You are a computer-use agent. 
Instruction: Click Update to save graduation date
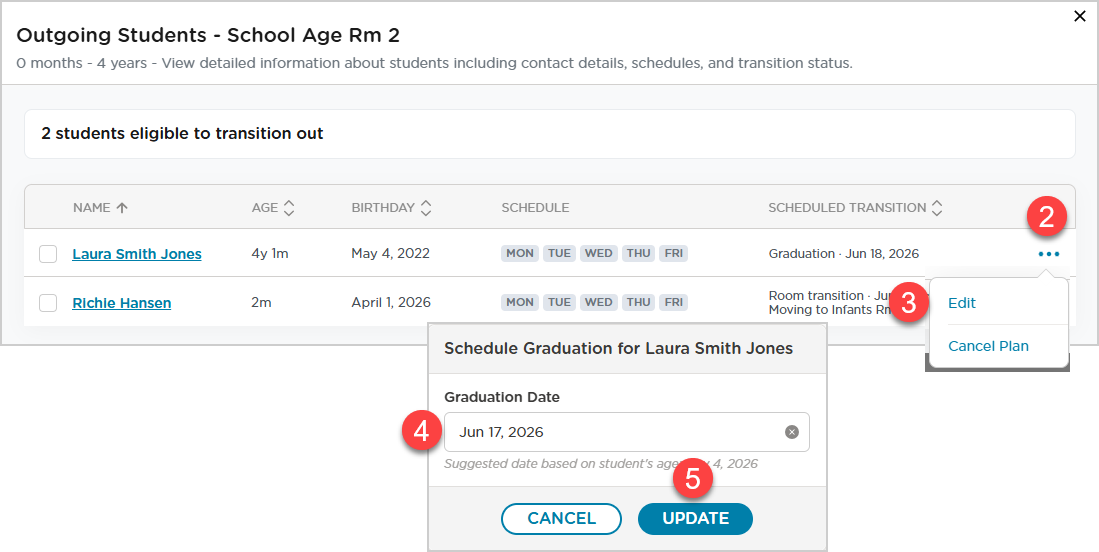(x=695, y=518)
